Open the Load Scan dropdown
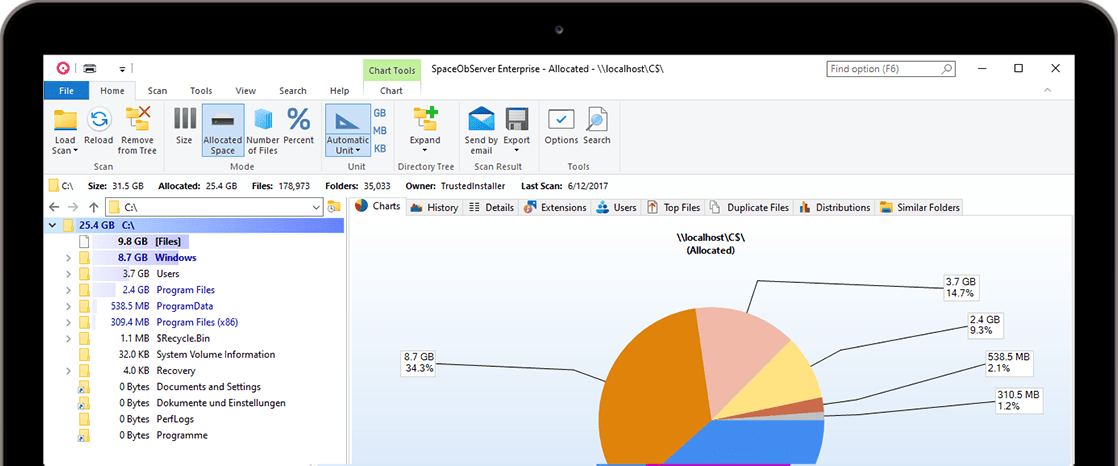This screenshot has width=1118, height=466. [x=65, y=130]
